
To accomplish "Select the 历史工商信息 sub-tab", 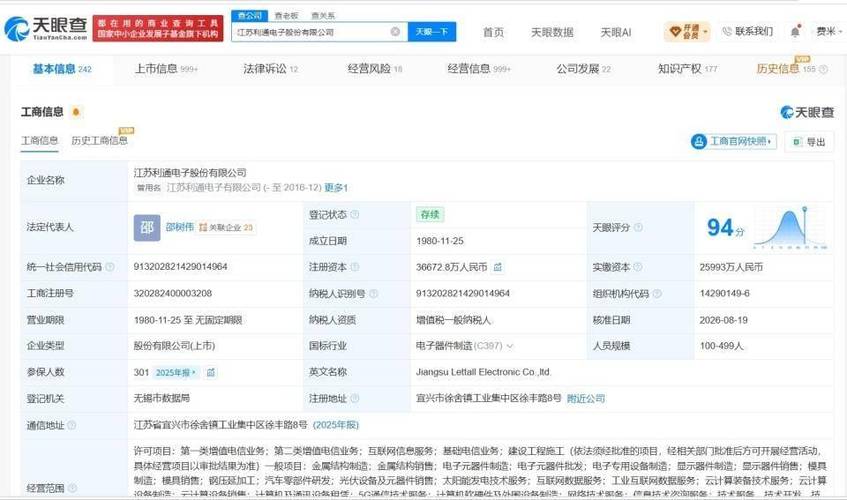I will 99,141.
